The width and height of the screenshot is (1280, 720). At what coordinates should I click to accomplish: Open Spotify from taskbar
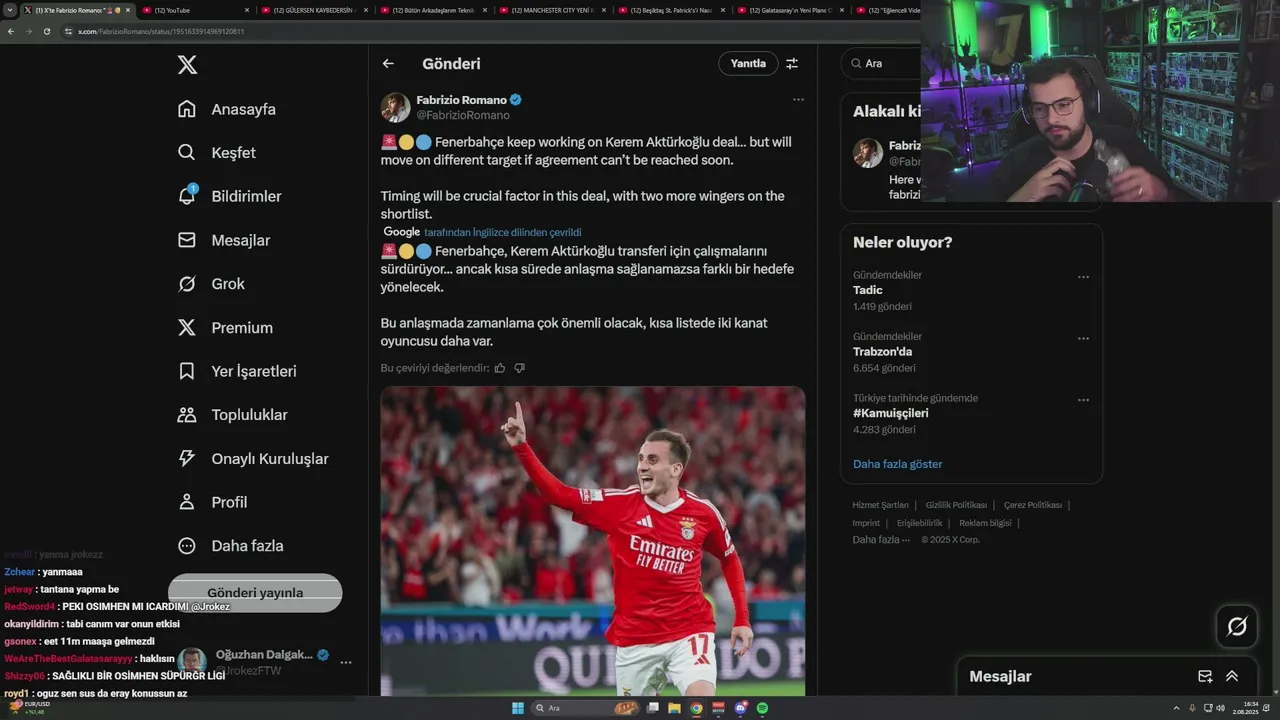762,708
